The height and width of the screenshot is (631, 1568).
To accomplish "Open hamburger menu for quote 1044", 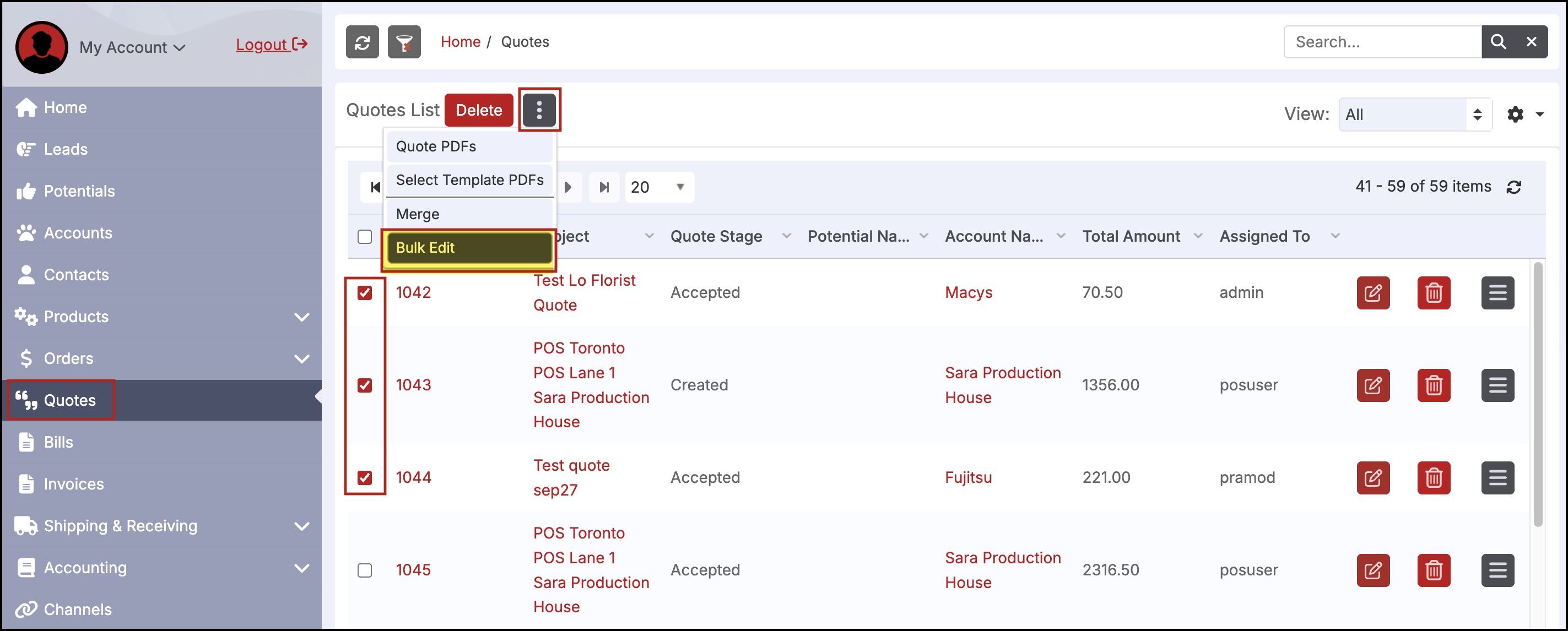I will pos(1497,478).
